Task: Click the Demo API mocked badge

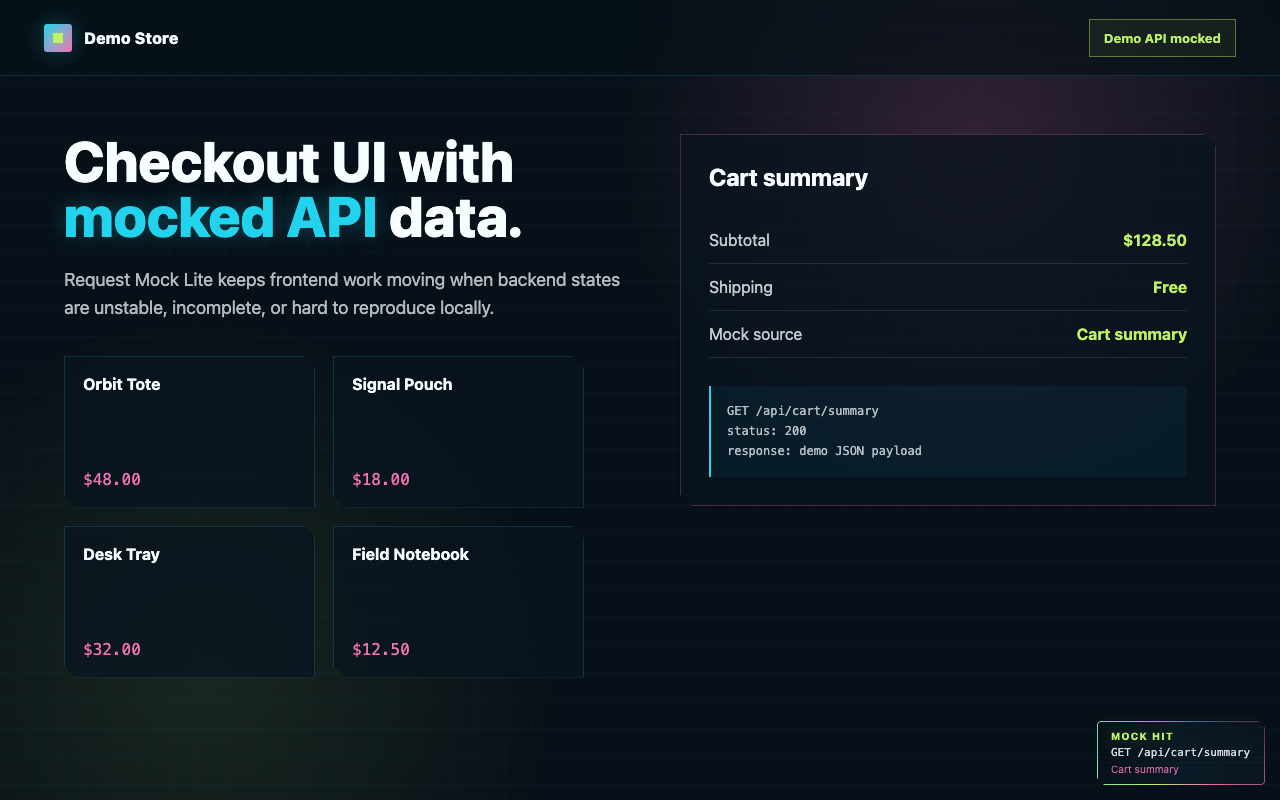Action: (1162, 38)
